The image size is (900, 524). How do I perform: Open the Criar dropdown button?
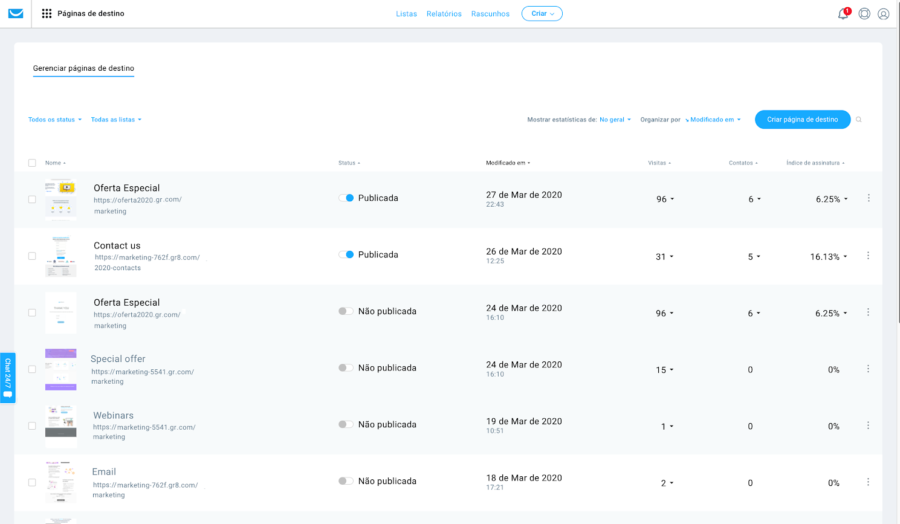(x=542, y=14)
